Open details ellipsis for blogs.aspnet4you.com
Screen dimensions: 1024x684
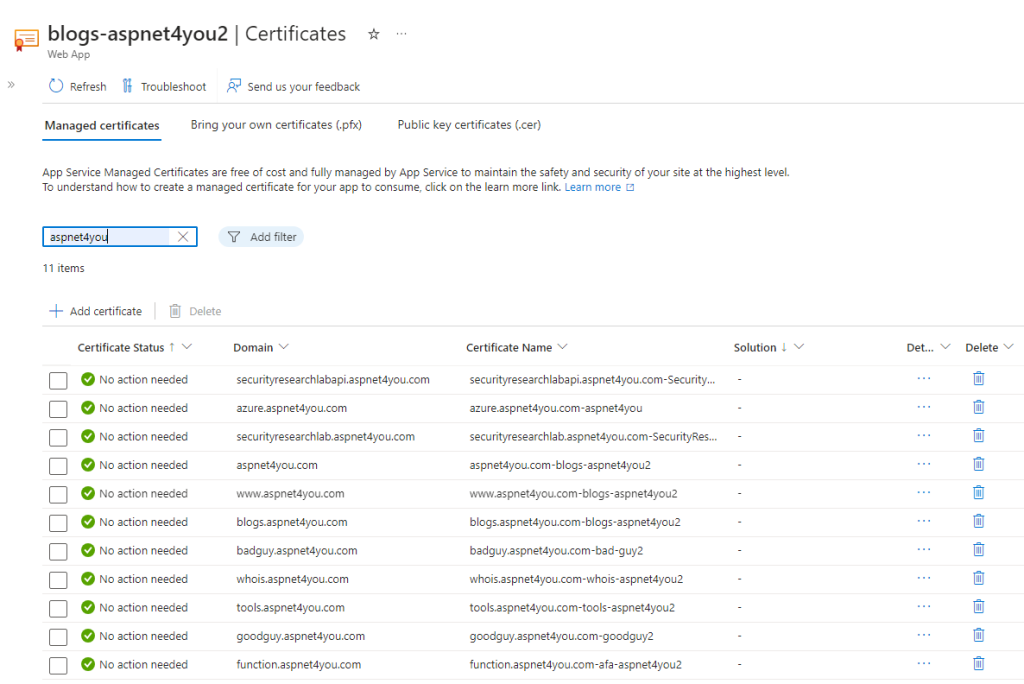[923, 521]
